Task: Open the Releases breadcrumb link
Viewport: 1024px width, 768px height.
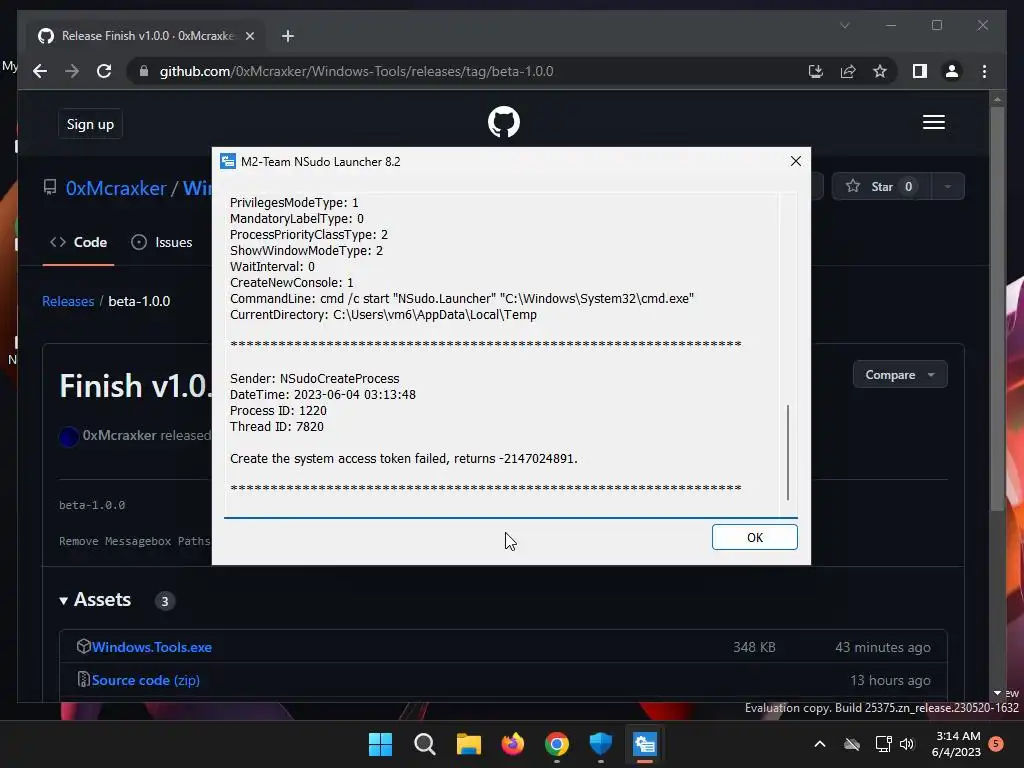Action: coord(68,301)
